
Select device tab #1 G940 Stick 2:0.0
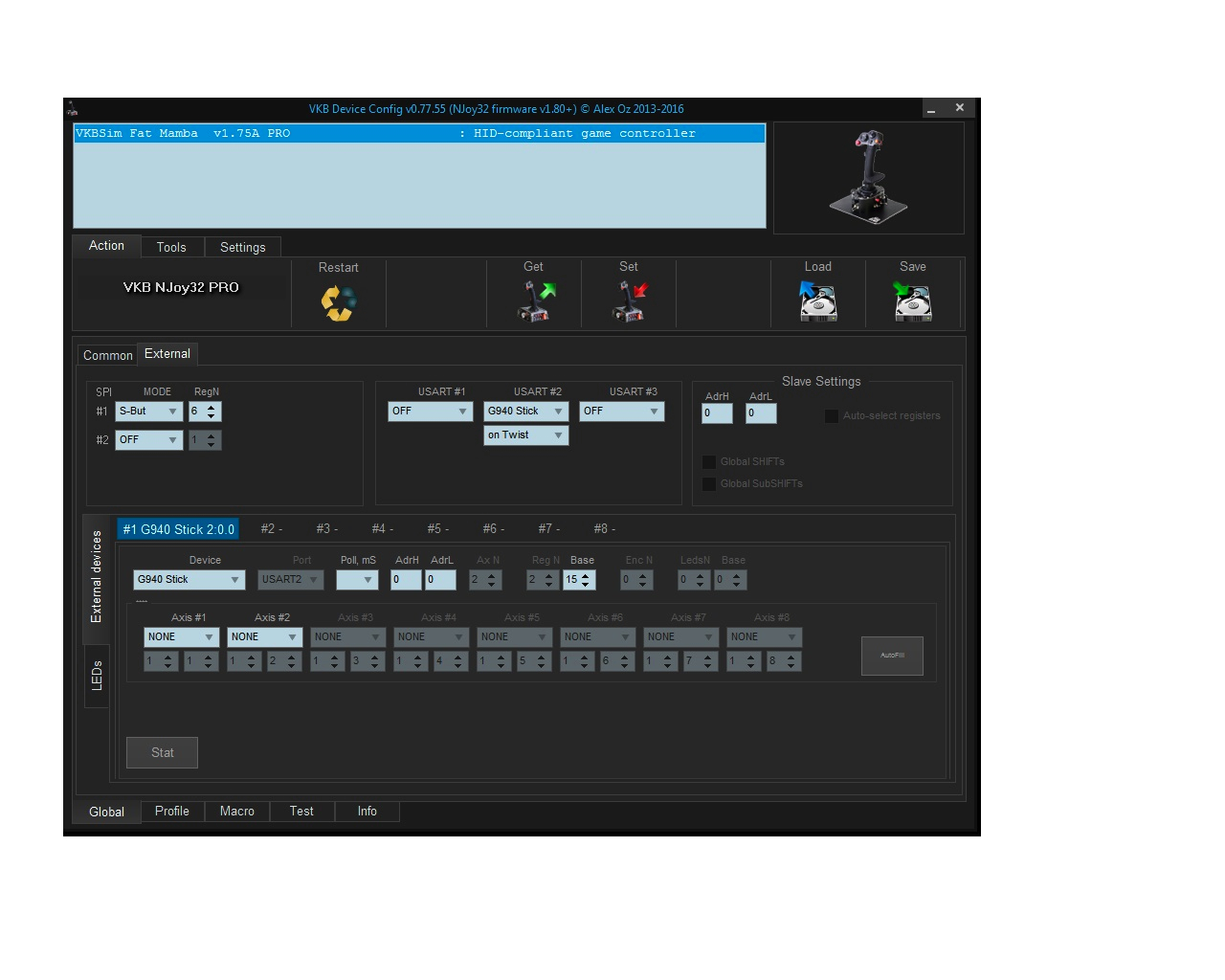(x=178, y=529)
